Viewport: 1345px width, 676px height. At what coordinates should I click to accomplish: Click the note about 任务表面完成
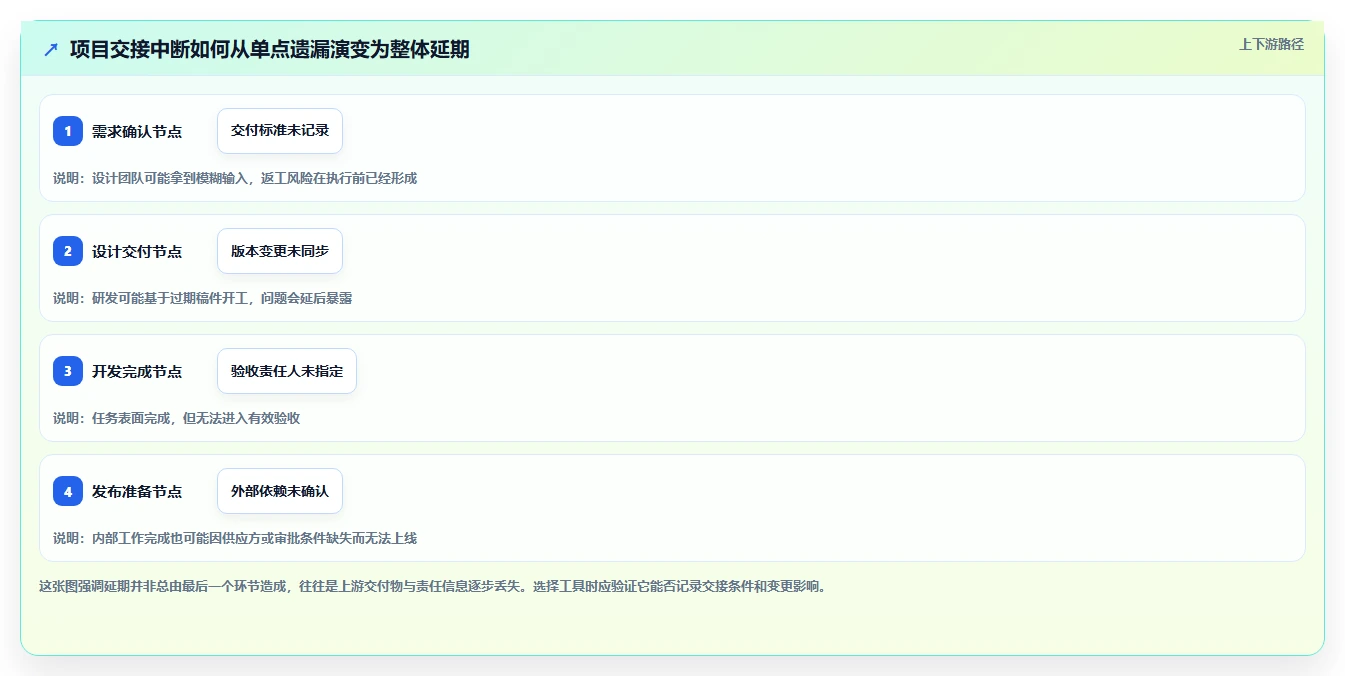point(177,418)
